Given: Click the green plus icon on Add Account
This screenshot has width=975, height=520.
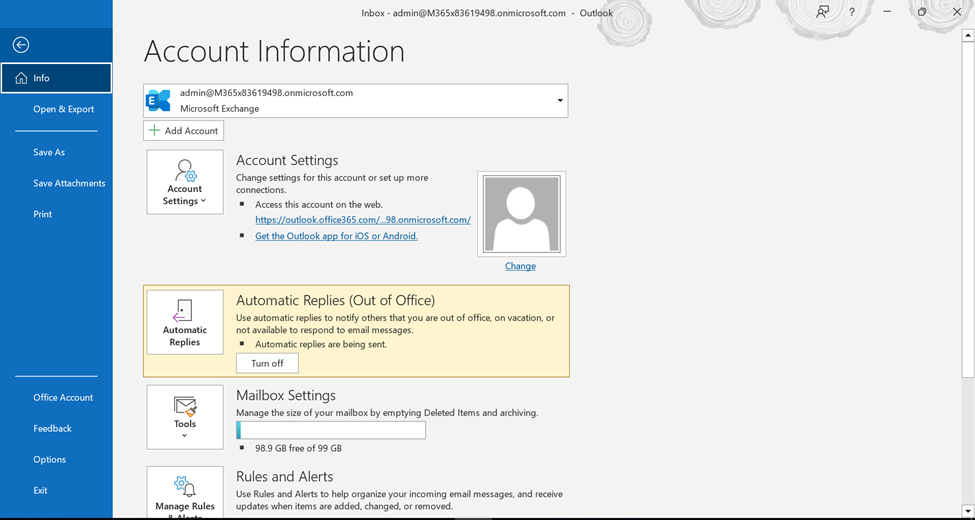Looking at the screenshot, I should tap(154, 131).
